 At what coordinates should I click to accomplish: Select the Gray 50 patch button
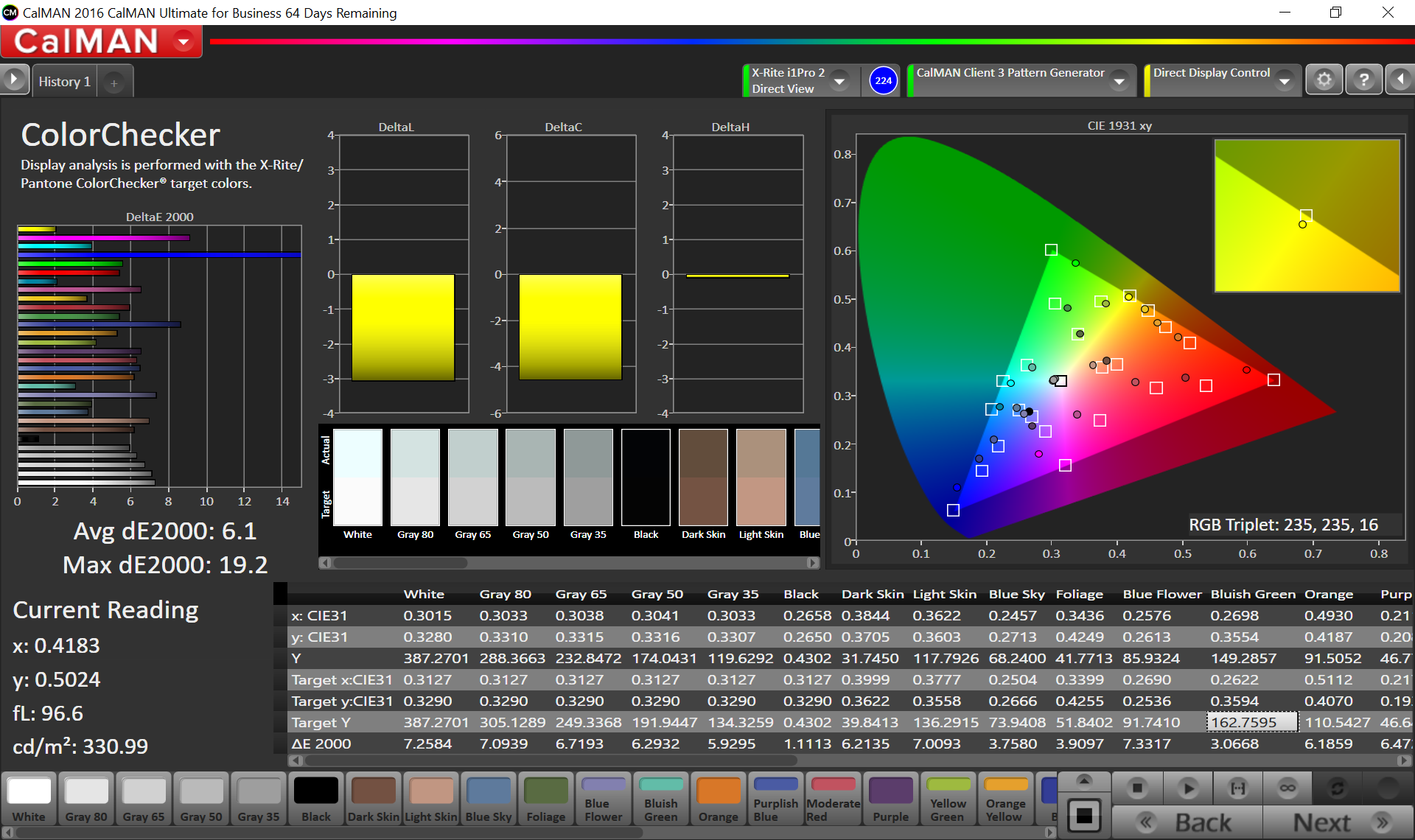[201, 799]
